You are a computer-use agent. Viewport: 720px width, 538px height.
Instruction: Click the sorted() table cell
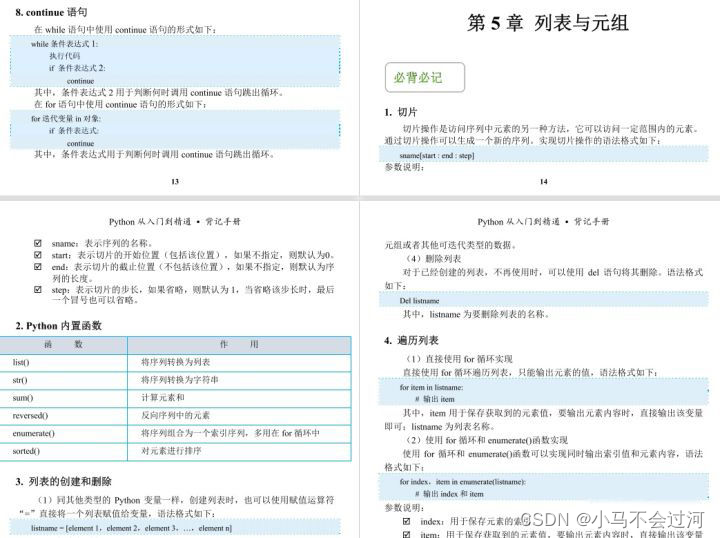pos(63,451)
